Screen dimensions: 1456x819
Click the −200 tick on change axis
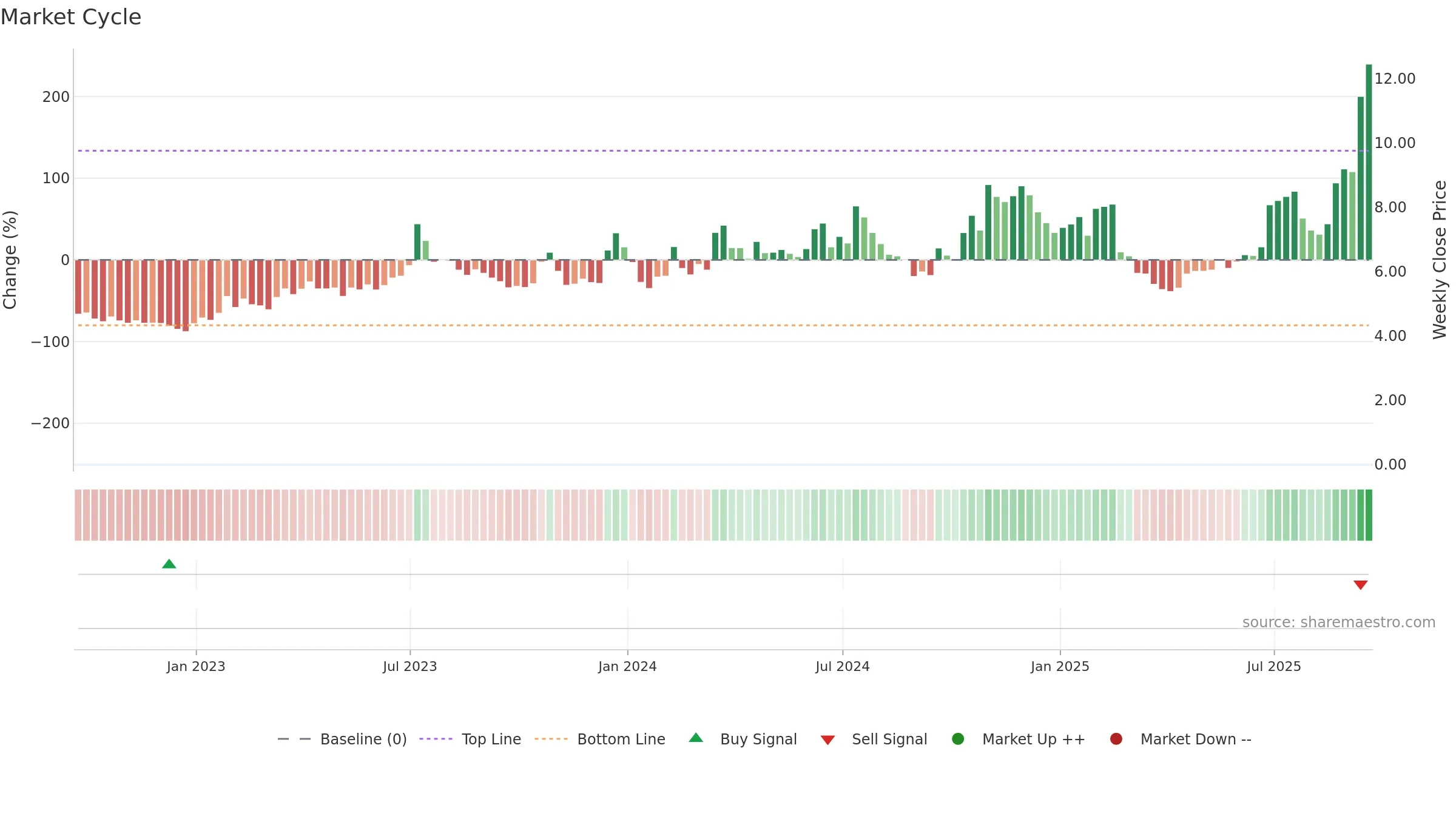(50, 423)
